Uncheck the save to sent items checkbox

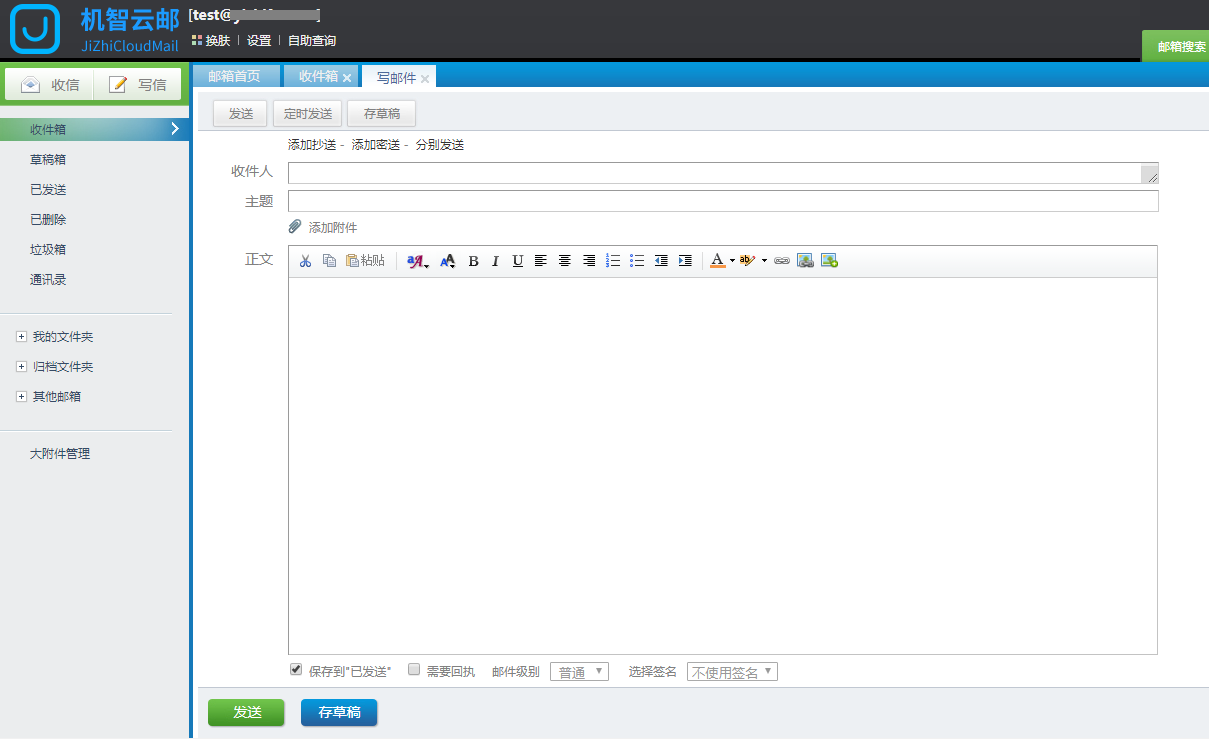coord(296,670)
